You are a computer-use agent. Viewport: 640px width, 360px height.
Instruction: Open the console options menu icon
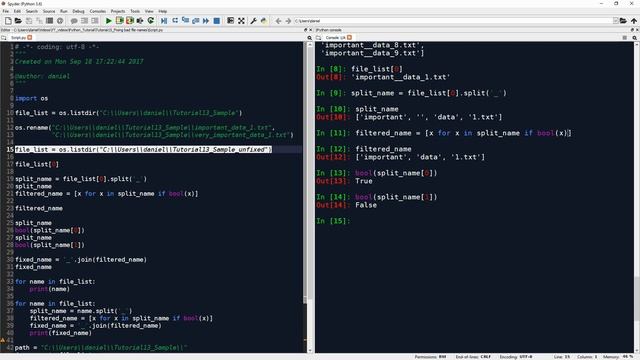624,38
